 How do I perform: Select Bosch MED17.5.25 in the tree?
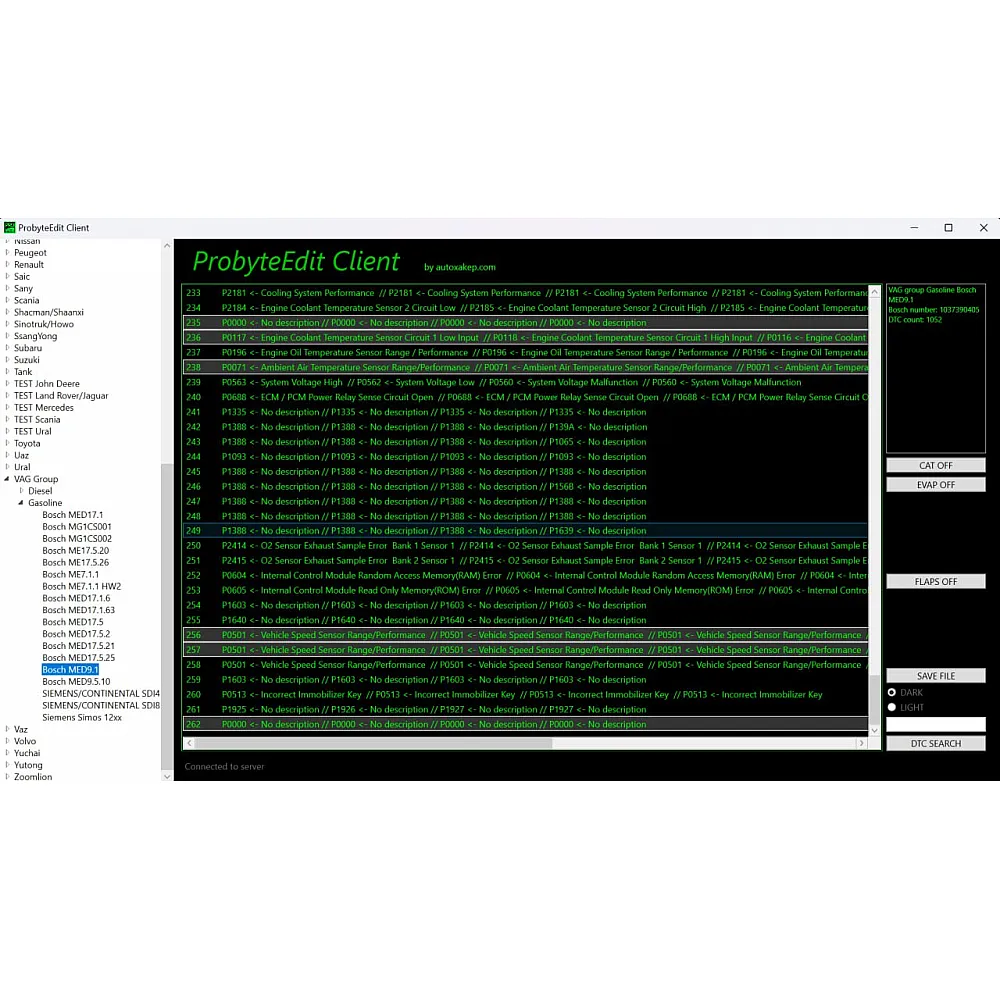(78, 658)
